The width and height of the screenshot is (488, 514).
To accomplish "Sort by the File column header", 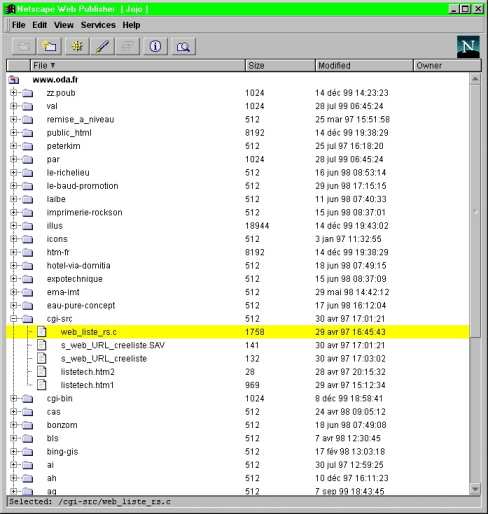I will 138,66.
